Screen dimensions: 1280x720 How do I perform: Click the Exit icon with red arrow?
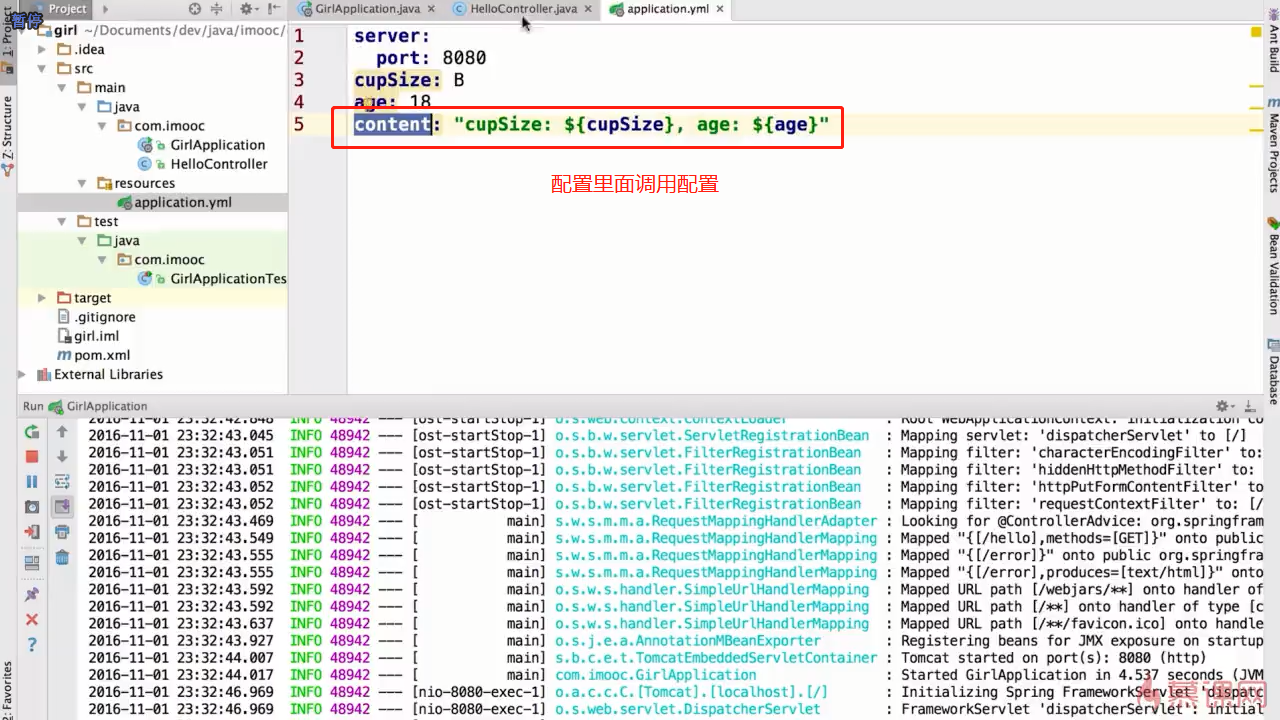tap(32, 532)
